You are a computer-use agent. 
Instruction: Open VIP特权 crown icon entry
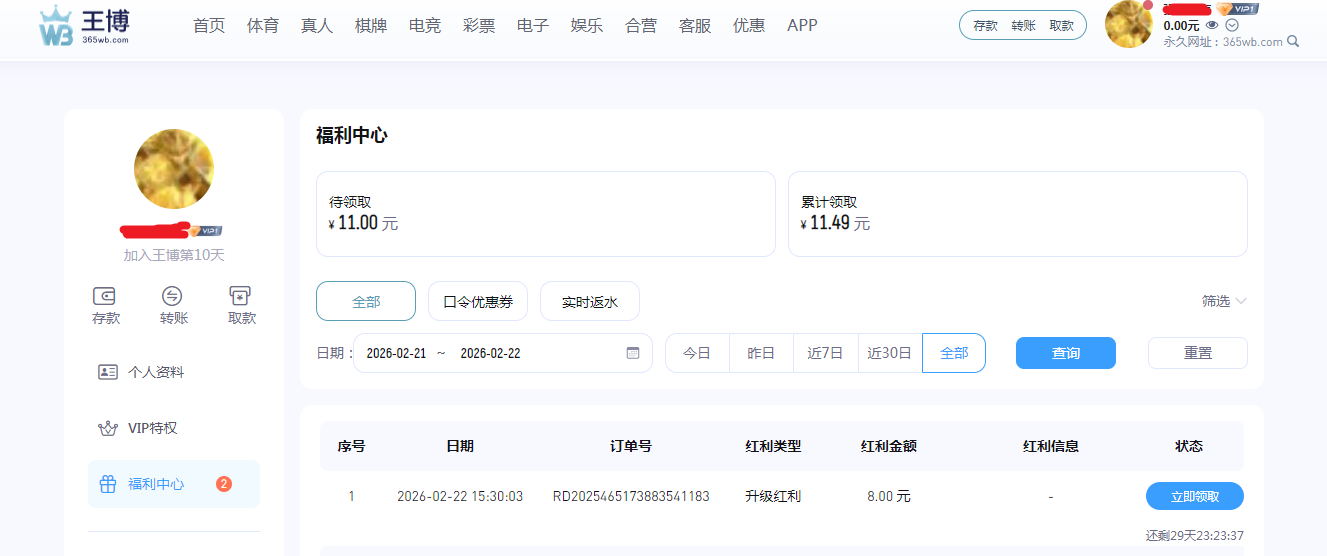[108, 428]
